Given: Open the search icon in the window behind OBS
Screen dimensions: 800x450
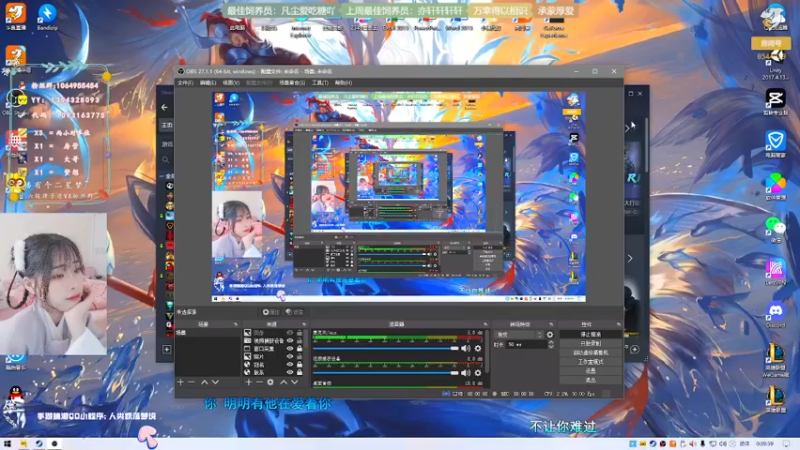Looking at the screenshot, I should click(165, 160).
